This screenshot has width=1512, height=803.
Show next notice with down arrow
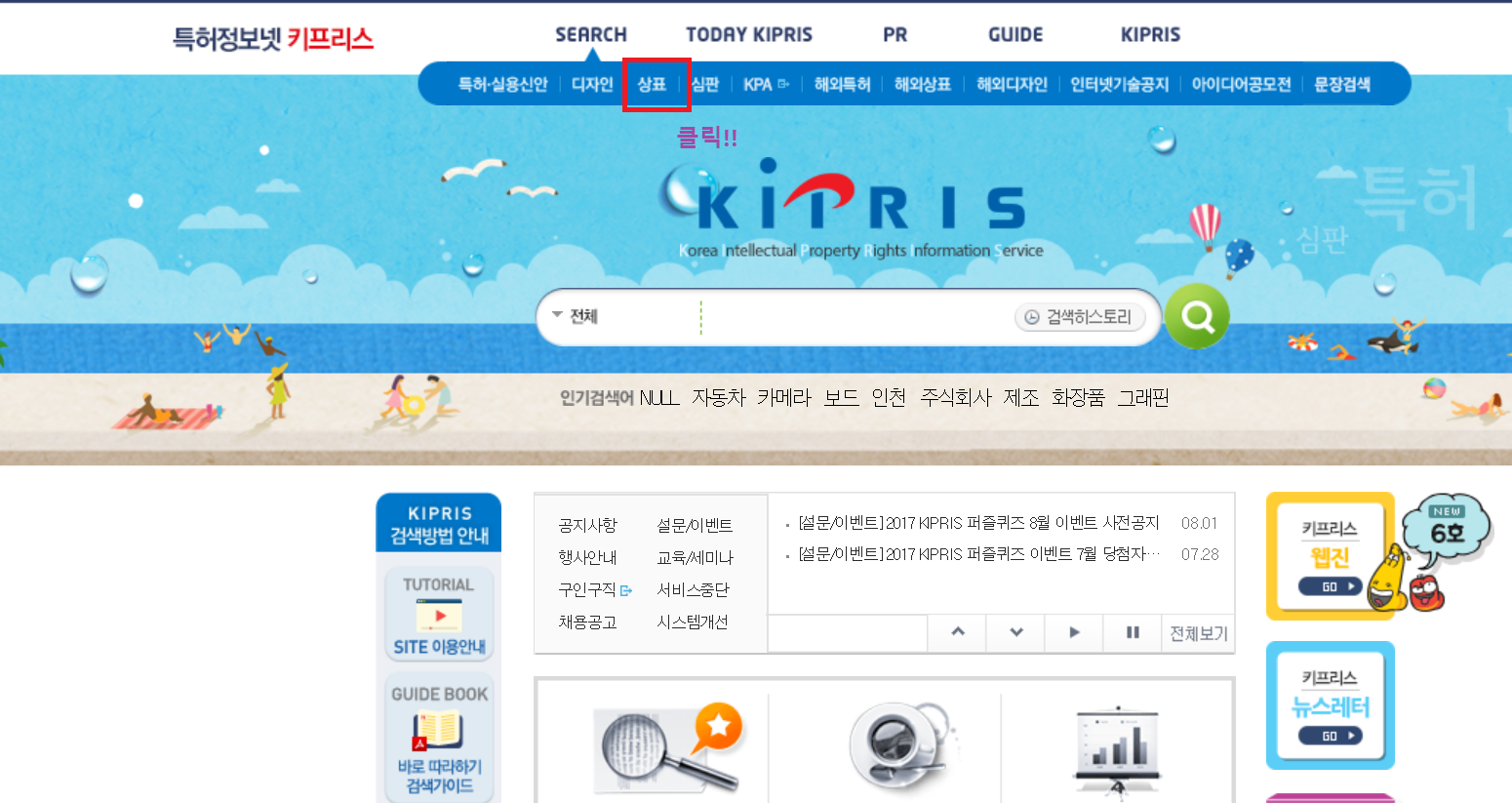click(1015, 632)
